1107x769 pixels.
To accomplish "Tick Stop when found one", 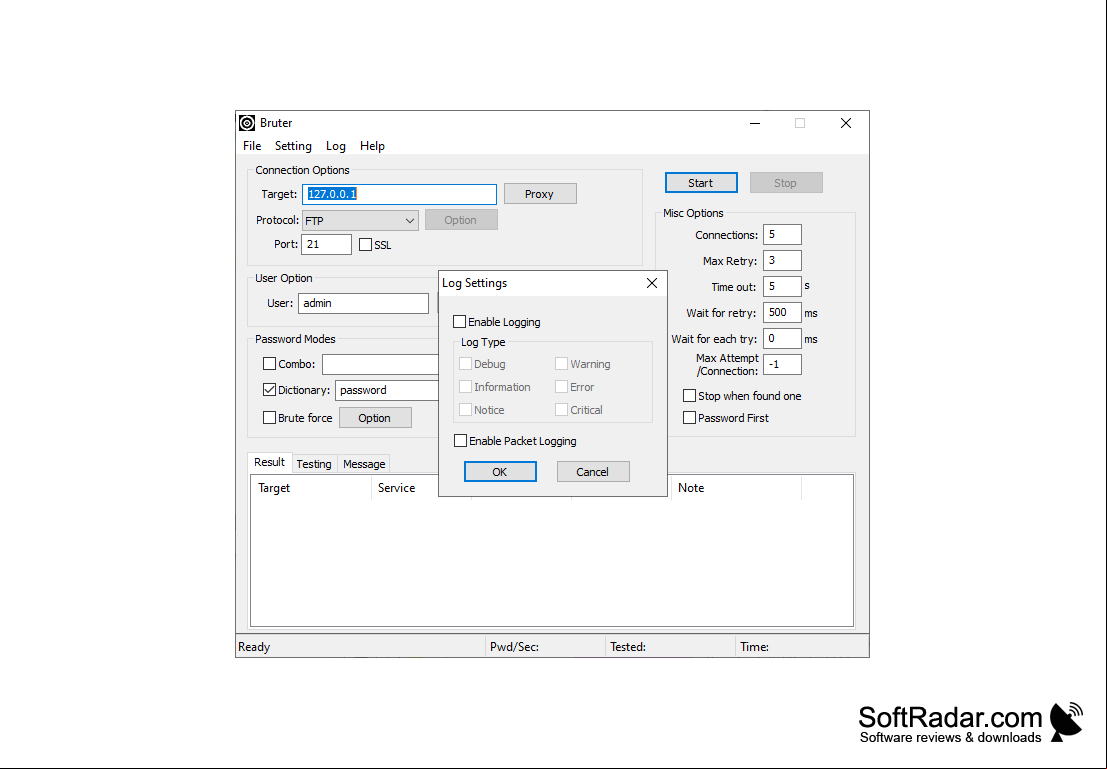I will click(x=689, y=396).
